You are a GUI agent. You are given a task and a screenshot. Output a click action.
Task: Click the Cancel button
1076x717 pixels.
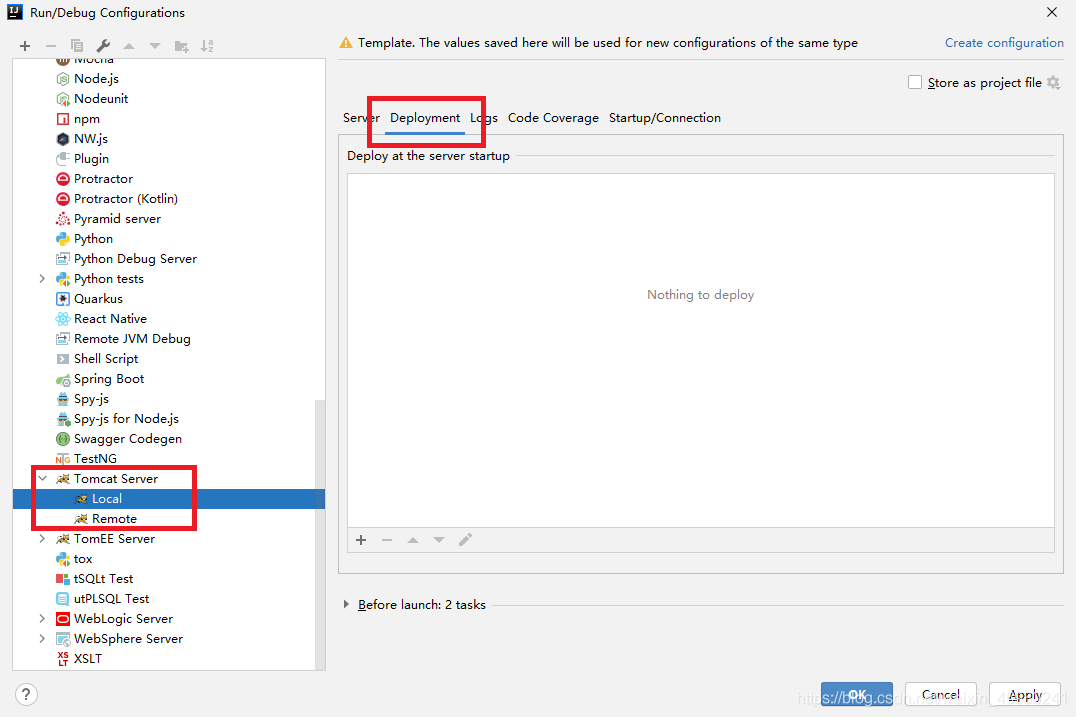point(941,694)
